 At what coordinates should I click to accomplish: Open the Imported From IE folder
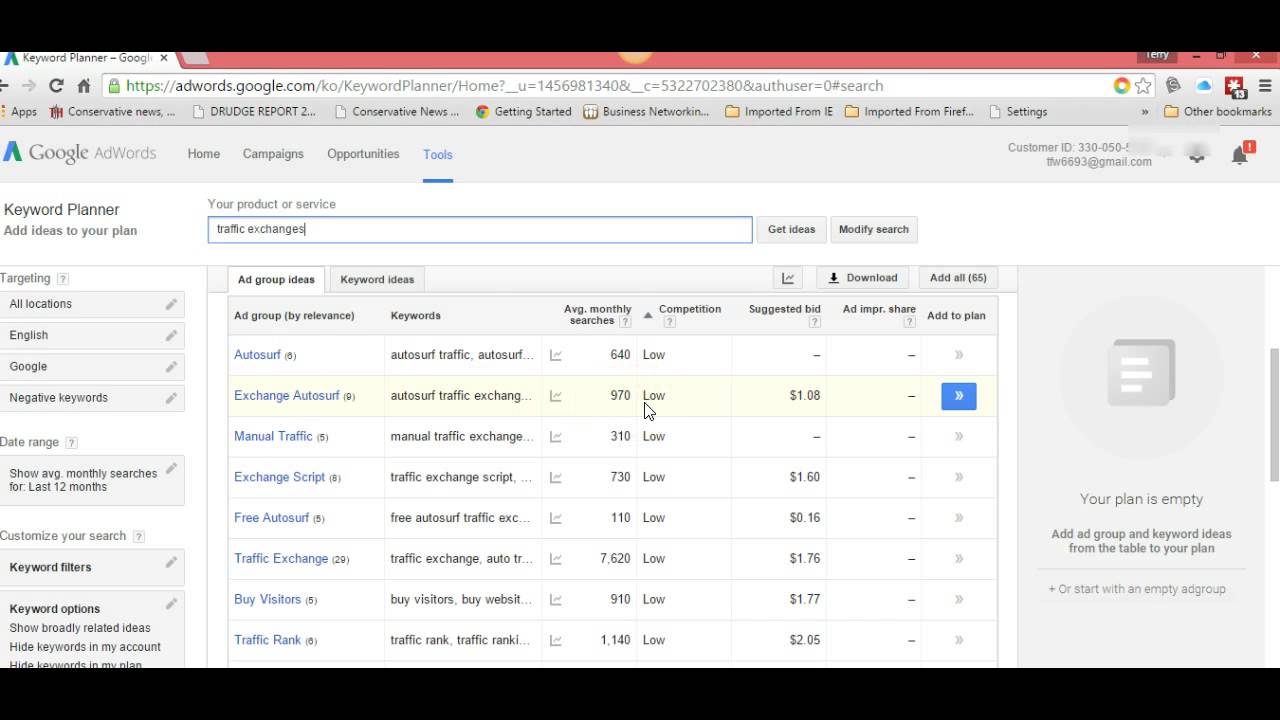(779, 112)
